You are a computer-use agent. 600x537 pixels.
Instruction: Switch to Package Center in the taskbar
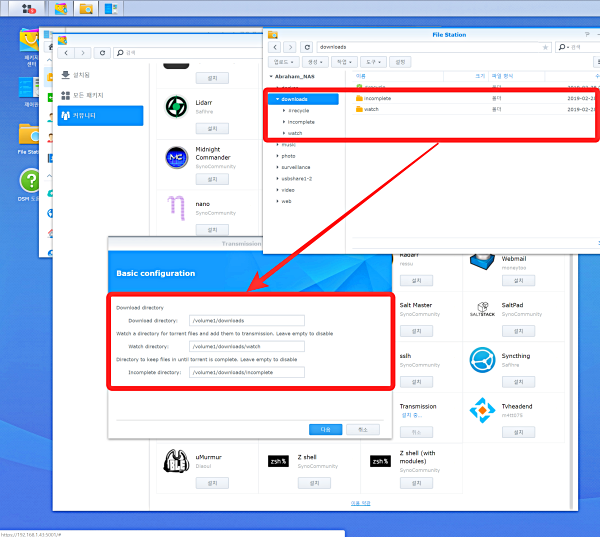click(61, 8)
